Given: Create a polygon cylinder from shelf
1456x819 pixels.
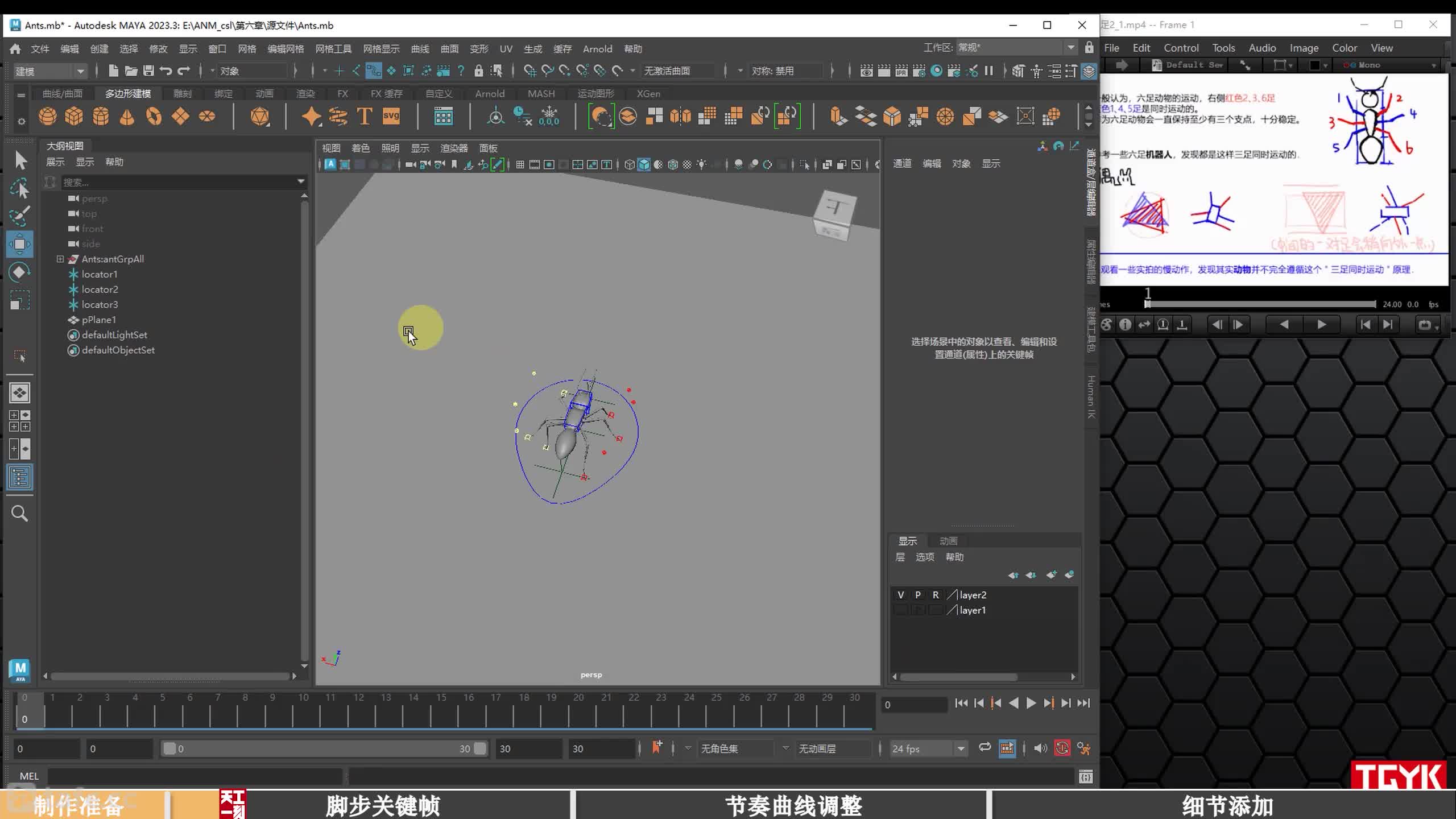Looking at the screenshot, I should [x=101, y=116].
